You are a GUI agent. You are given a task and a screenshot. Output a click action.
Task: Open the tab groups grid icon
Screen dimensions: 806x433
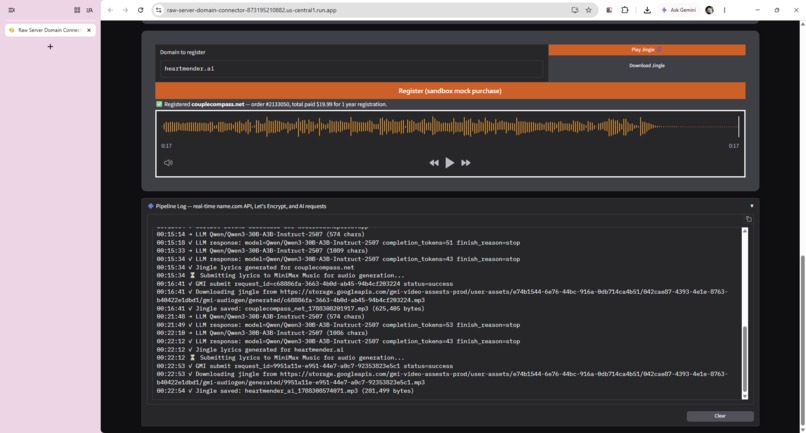(77, 10)
